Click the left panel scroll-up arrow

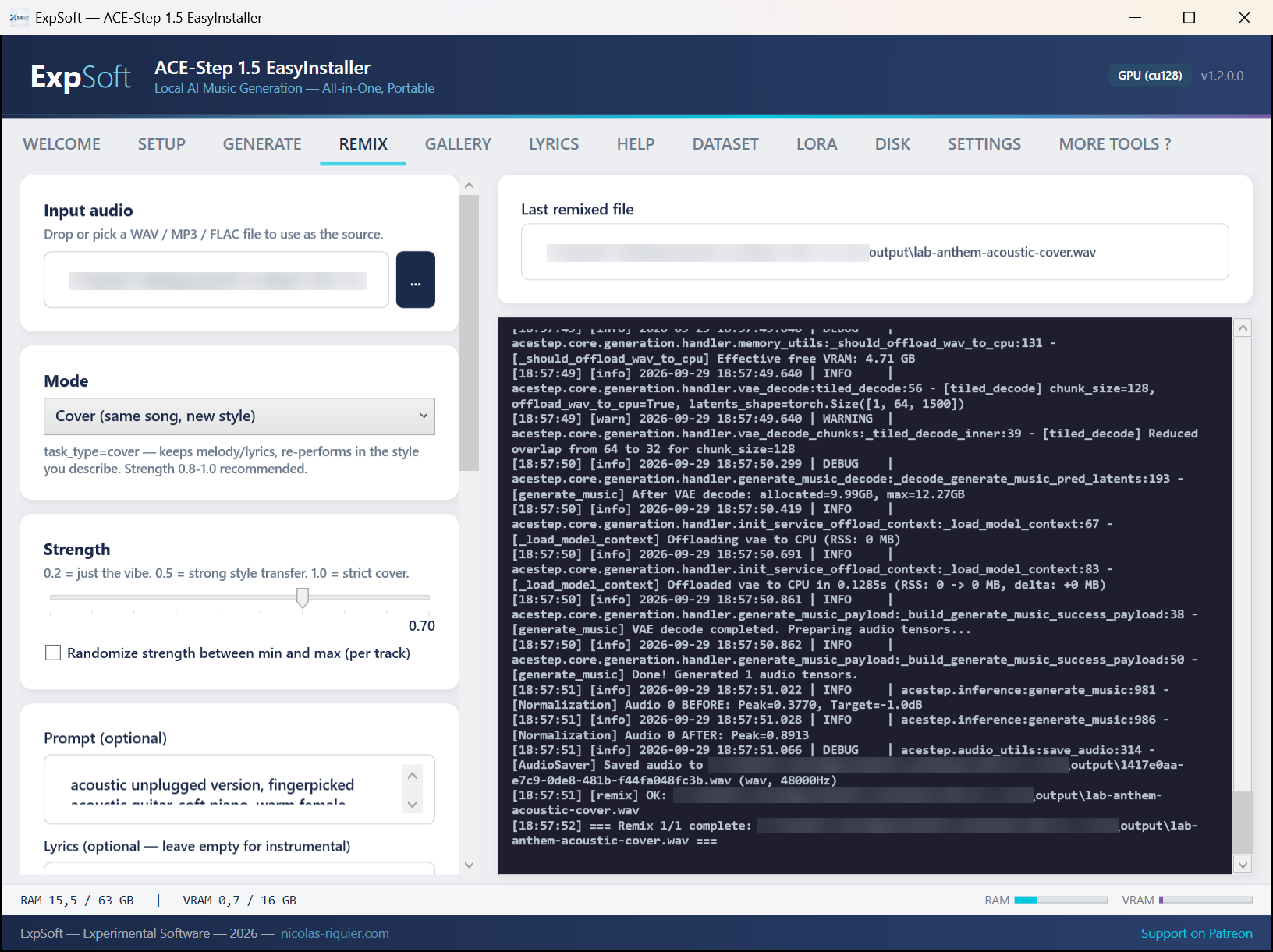point(469,186)
